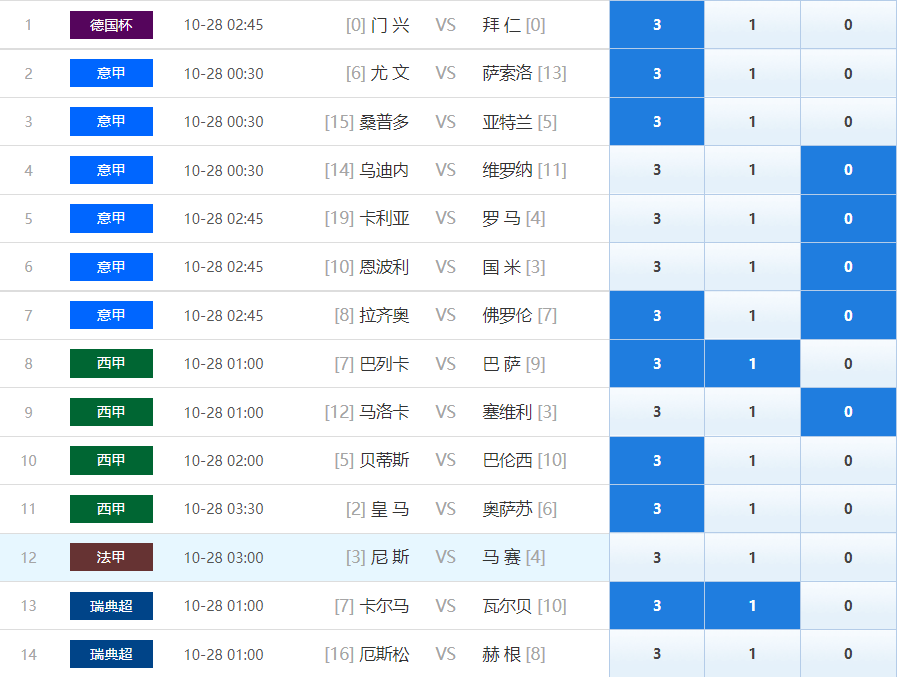Open the 皇马 team link

point(390,509)
